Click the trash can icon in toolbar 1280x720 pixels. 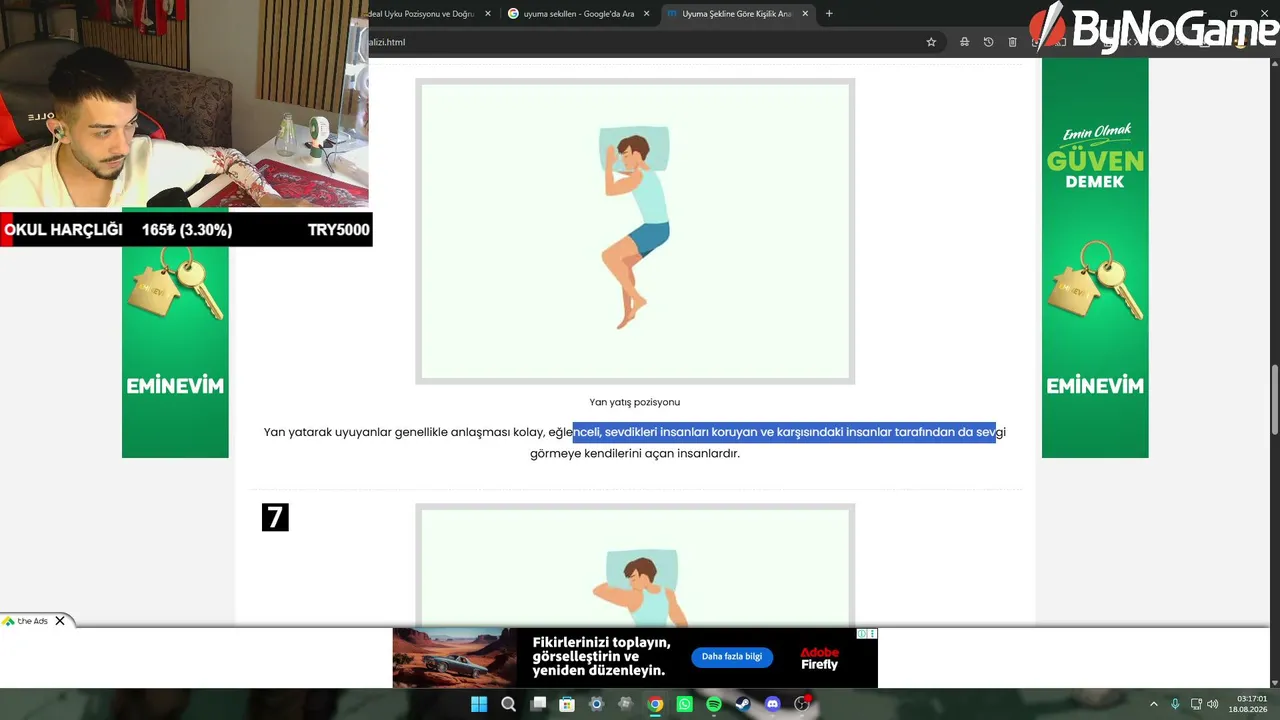(x=1012, y=42)
